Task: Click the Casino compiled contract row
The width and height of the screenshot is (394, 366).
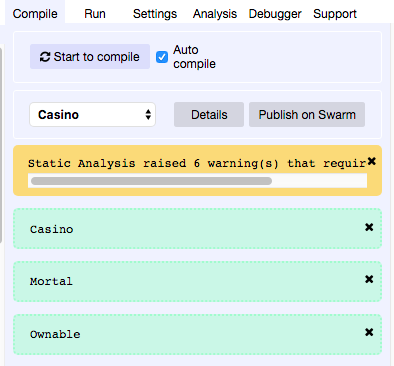Action: pyautogui.click(x=197, y=229)
